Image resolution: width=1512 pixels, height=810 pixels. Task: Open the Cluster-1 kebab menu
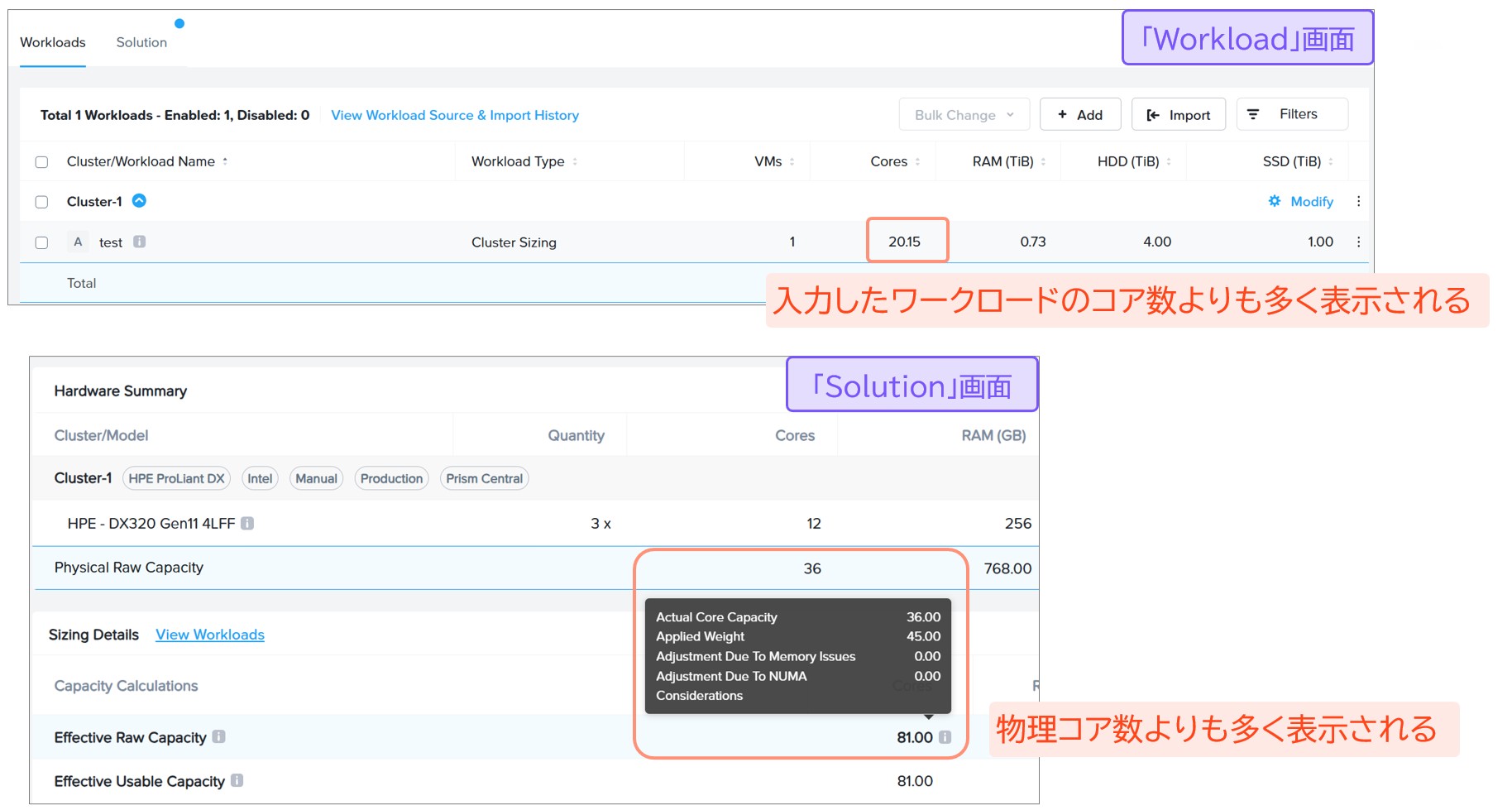point(1358,201)
